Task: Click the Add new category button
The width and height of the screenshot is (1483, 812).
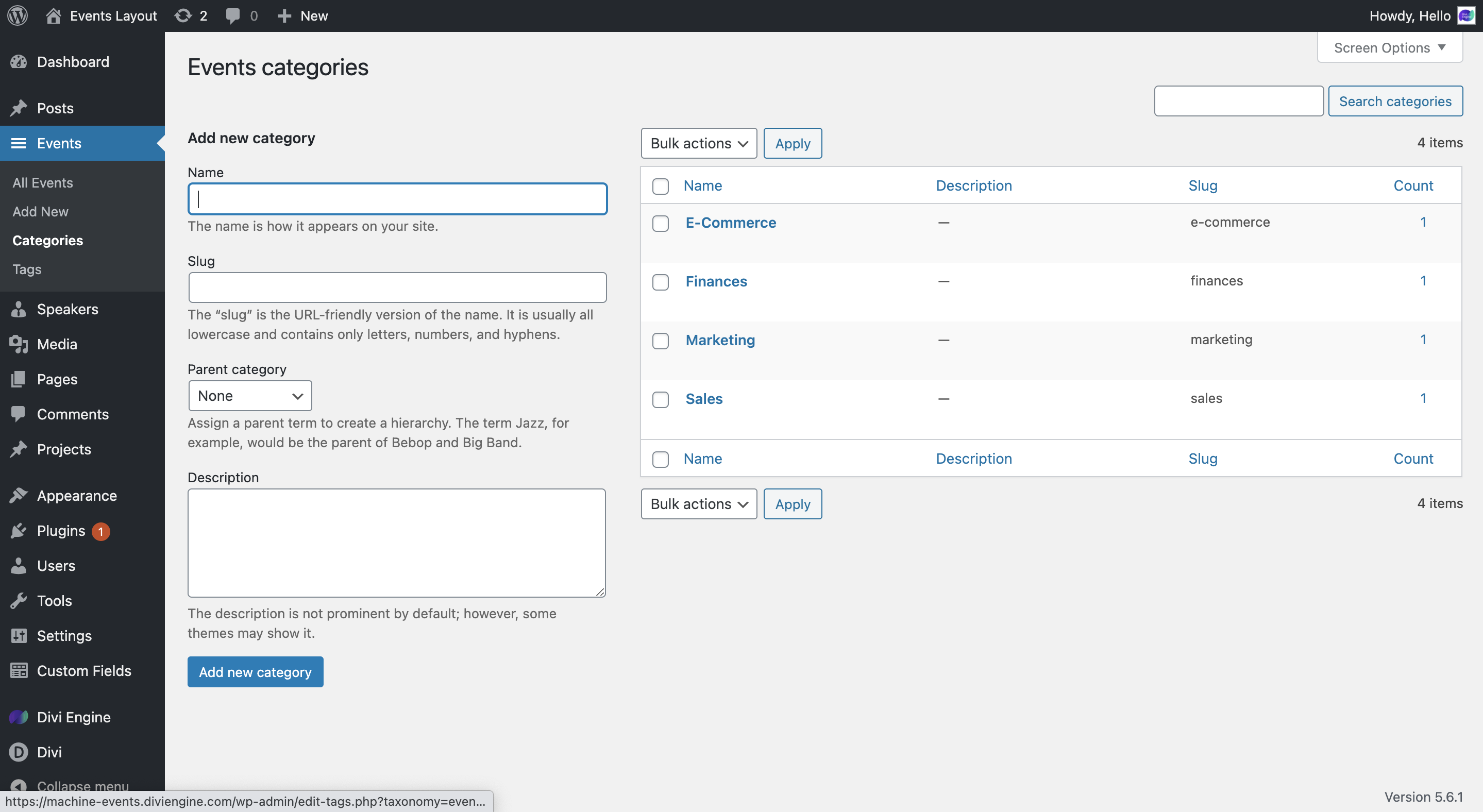Action: click(x=255, y=671)
